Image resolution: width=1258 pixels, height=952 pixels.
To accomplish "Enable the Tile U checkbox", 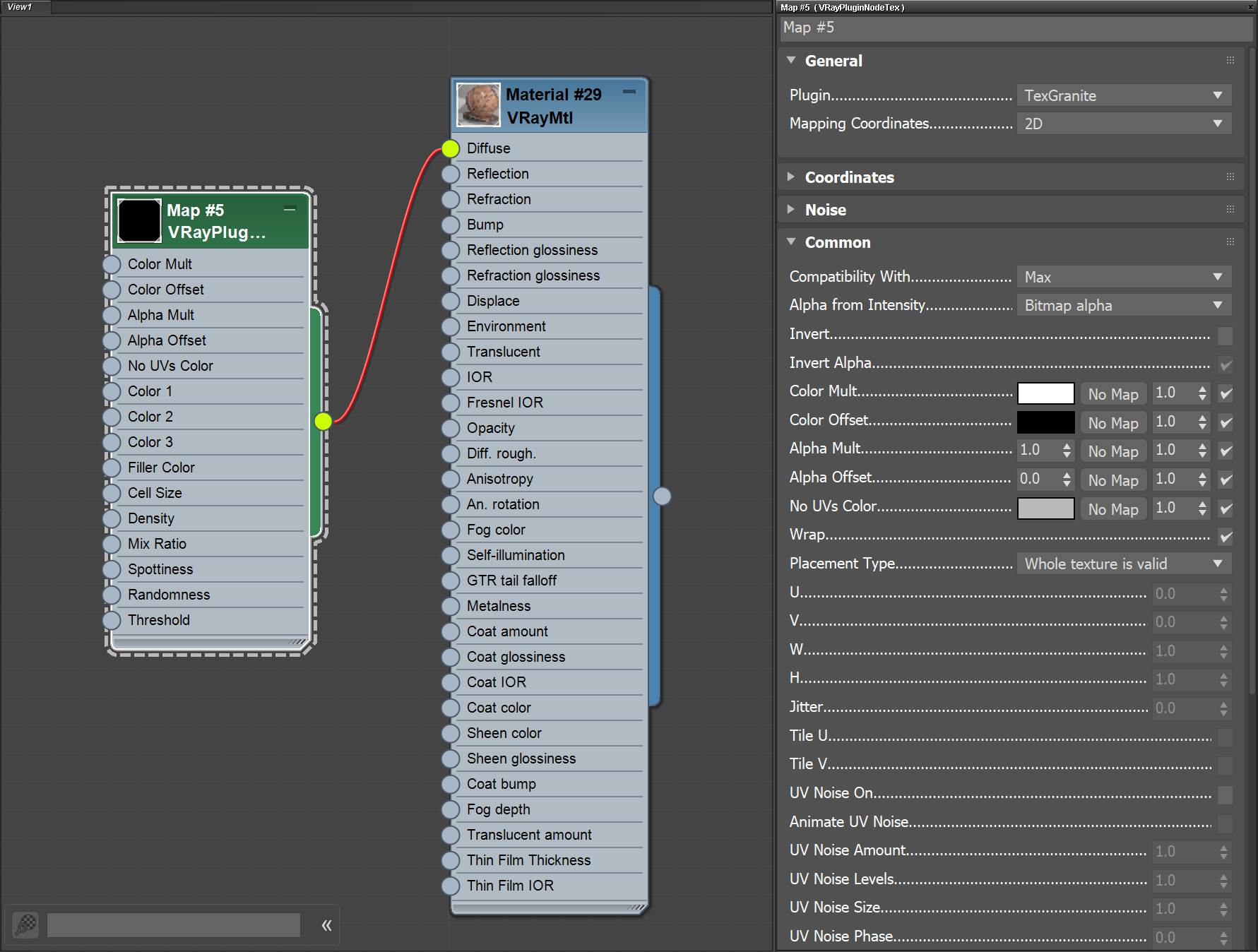I will 1226,737.
